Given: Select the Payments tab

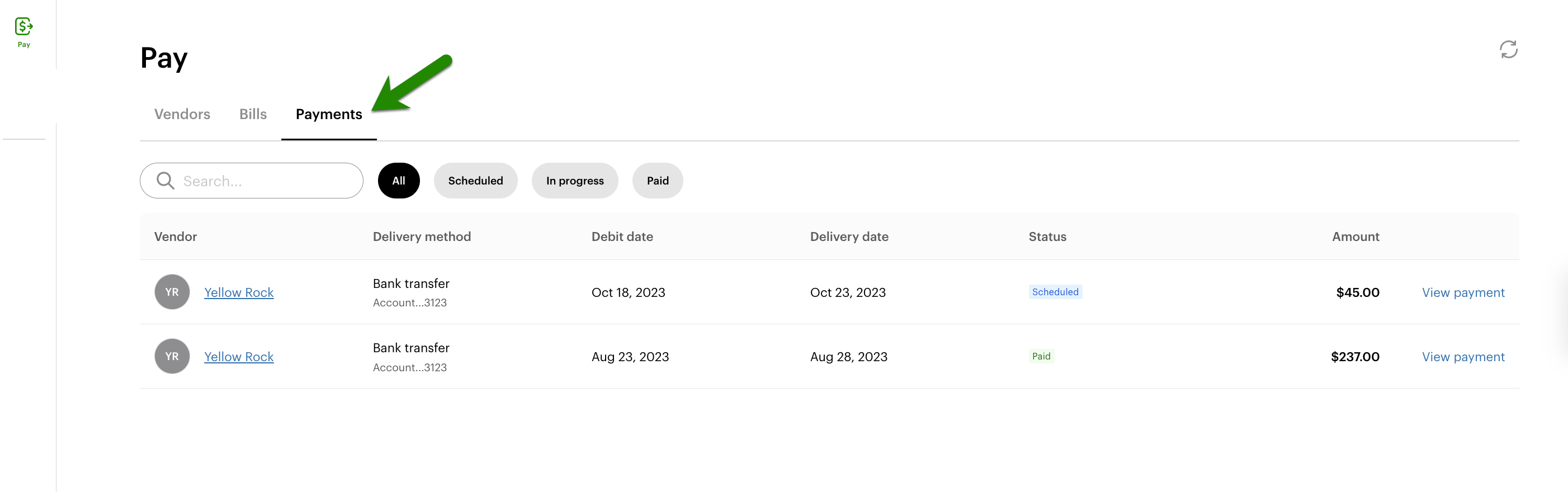Looking at the screenshot, I should [329, 115].
